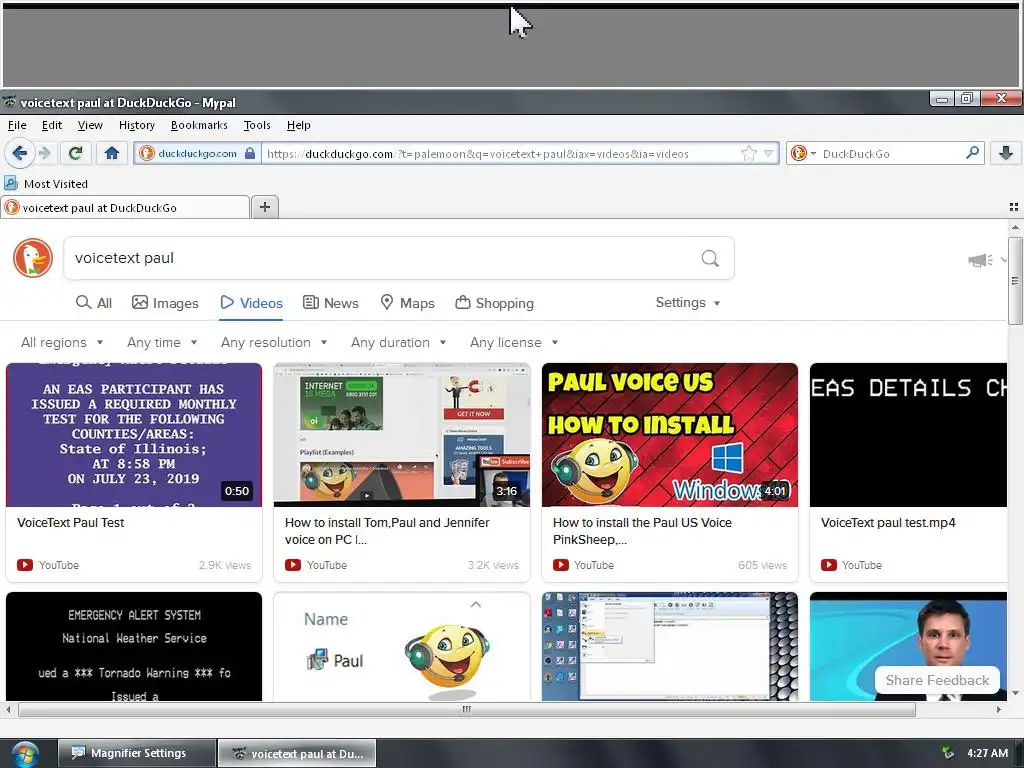Open the desktop screenshot video thumbnail

point(669,647)
